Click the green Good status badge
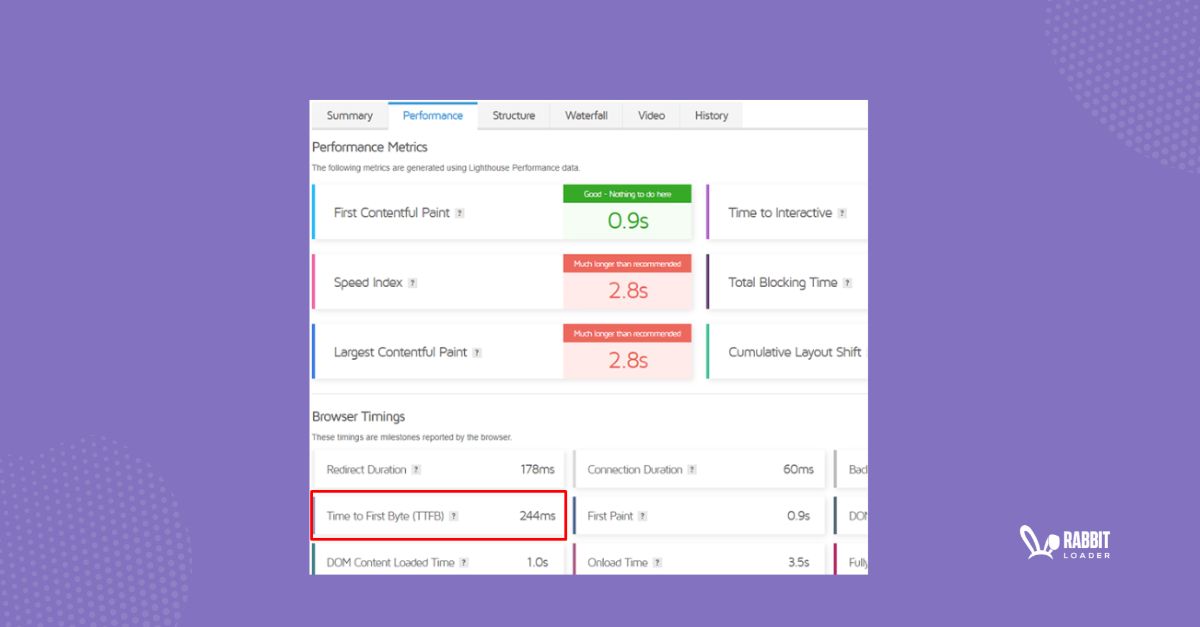 (x=627, y=192)
